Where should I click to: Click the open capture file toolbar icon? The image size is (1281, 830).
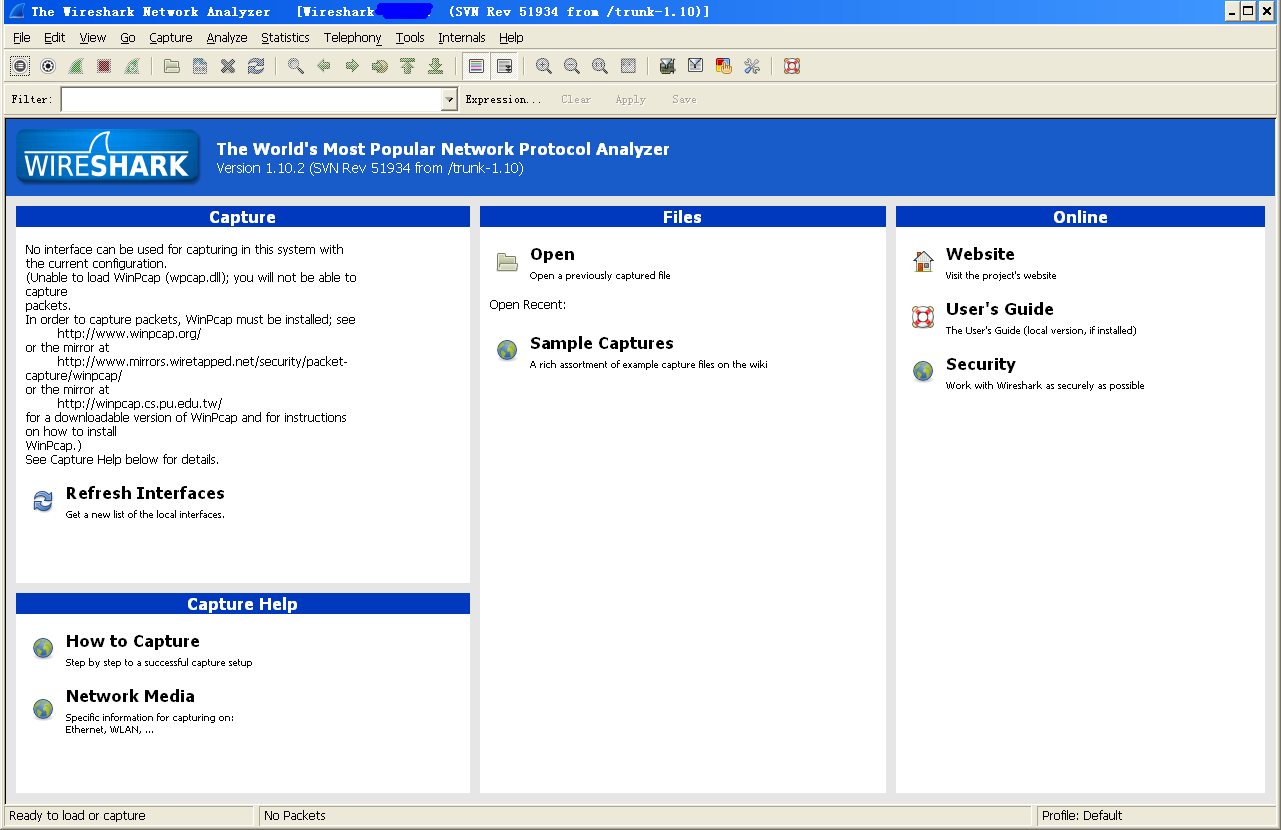tap(172, 66)
